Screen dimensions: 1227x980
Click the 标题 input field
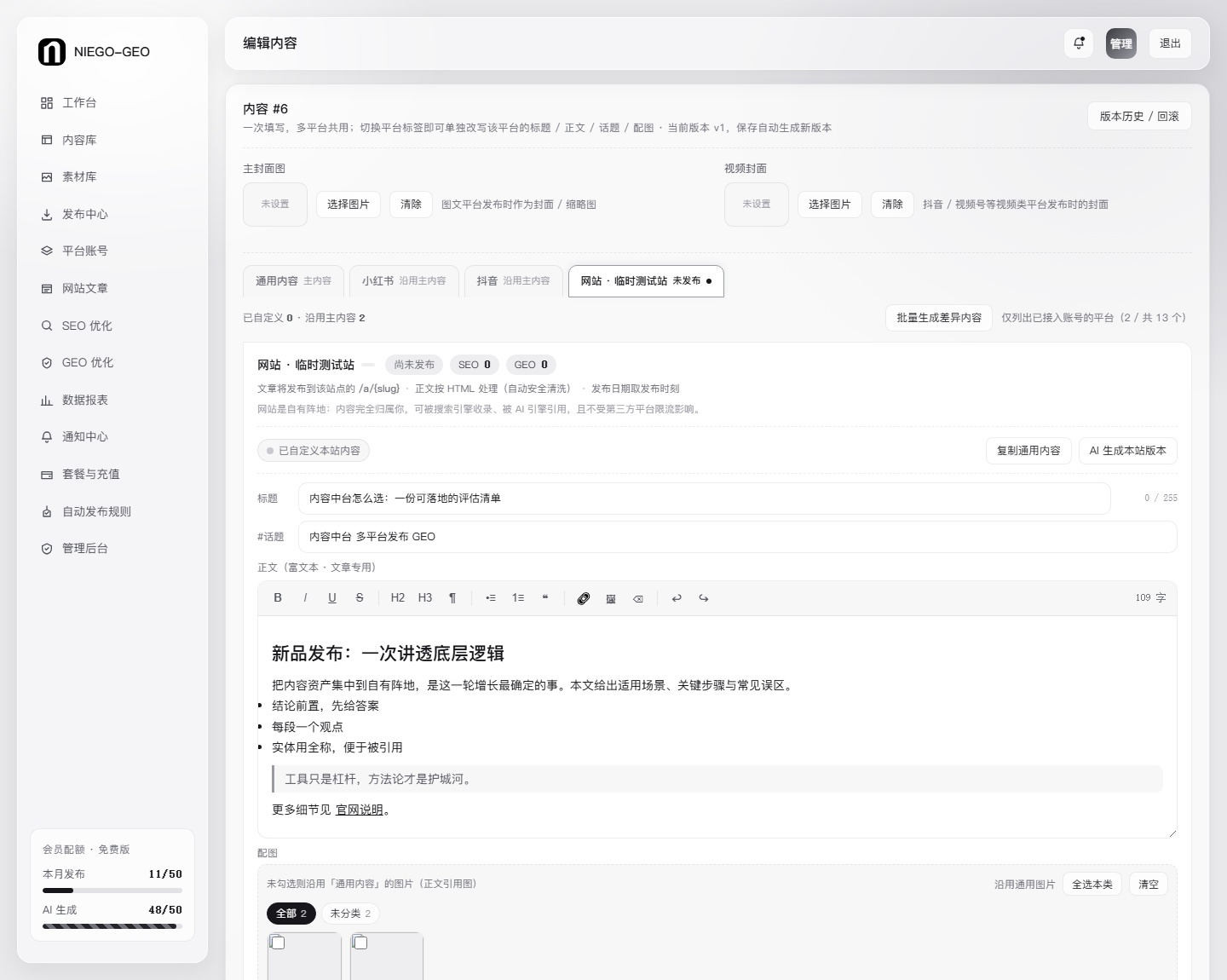pyautogui.click(x=704, y=499)
